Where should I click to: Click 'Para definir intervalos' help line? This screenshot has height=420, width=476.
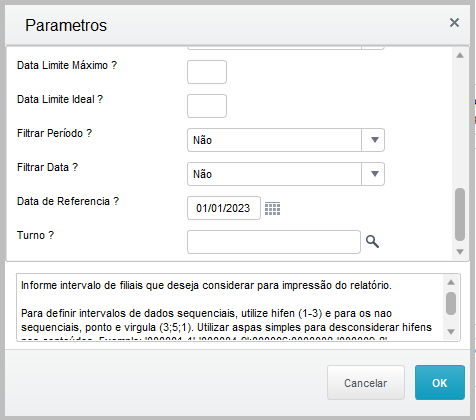click(x=206, y=313)
